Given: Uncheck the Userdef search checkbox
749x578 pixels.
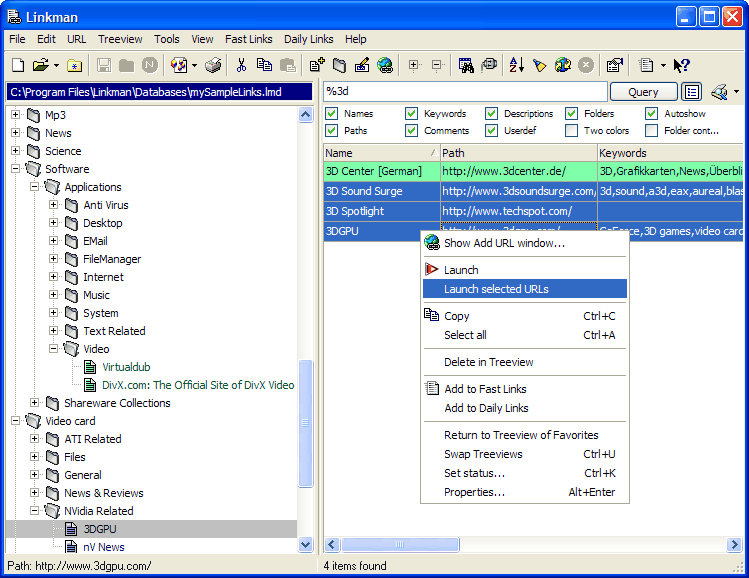Looking at the screenshot, I should click(x=492, y=130).
